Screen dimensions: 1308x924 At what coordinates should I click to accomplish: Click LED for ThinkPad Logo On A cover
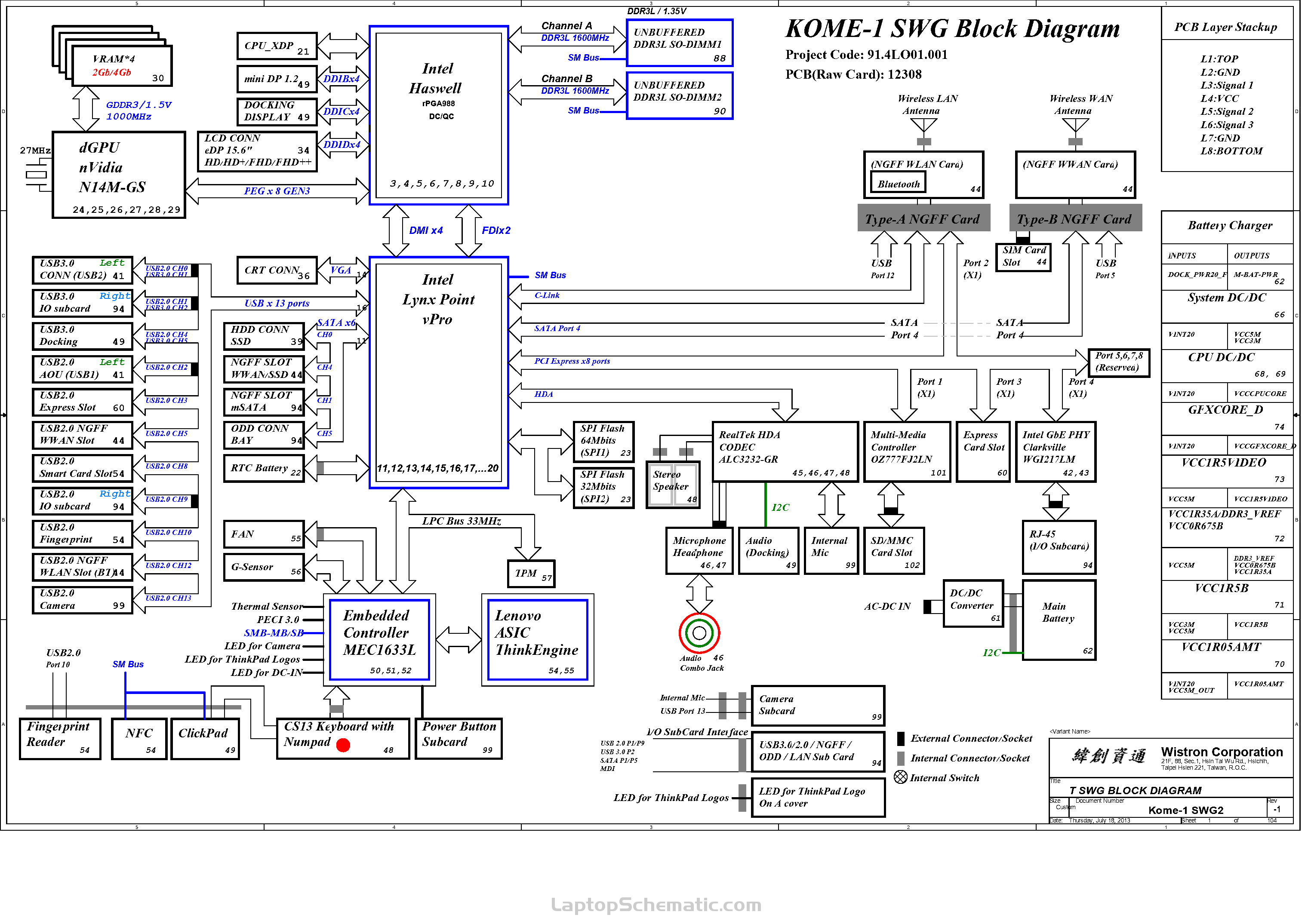[x=818, y=798]
